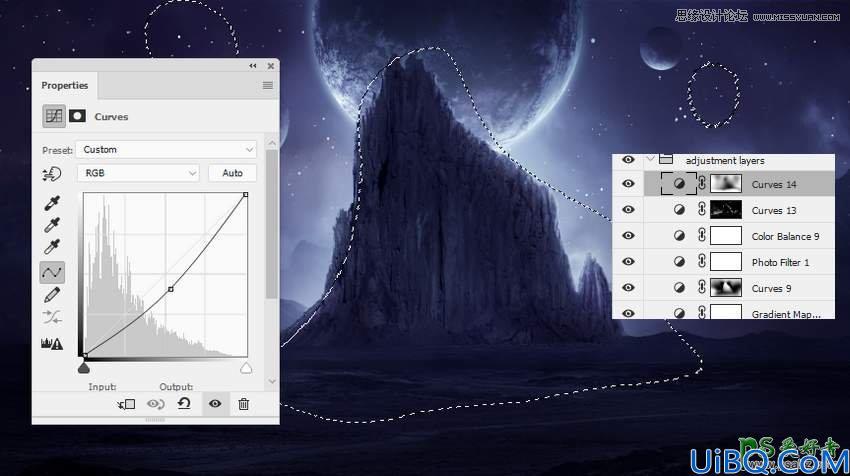This screenshot has height=476, width=850.
Task: Click the Gradient Map adjustment icon
Action: (679, 313)
